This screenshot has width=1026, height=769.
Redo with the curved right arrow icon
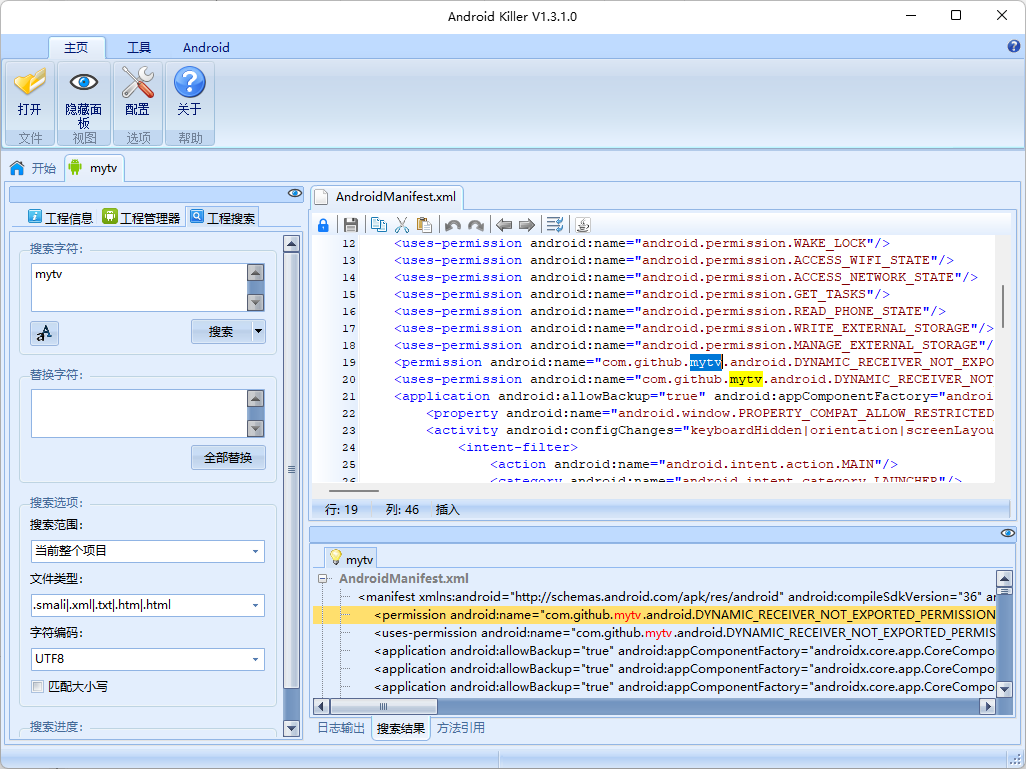pyautogui.click(x=476, y=225)
